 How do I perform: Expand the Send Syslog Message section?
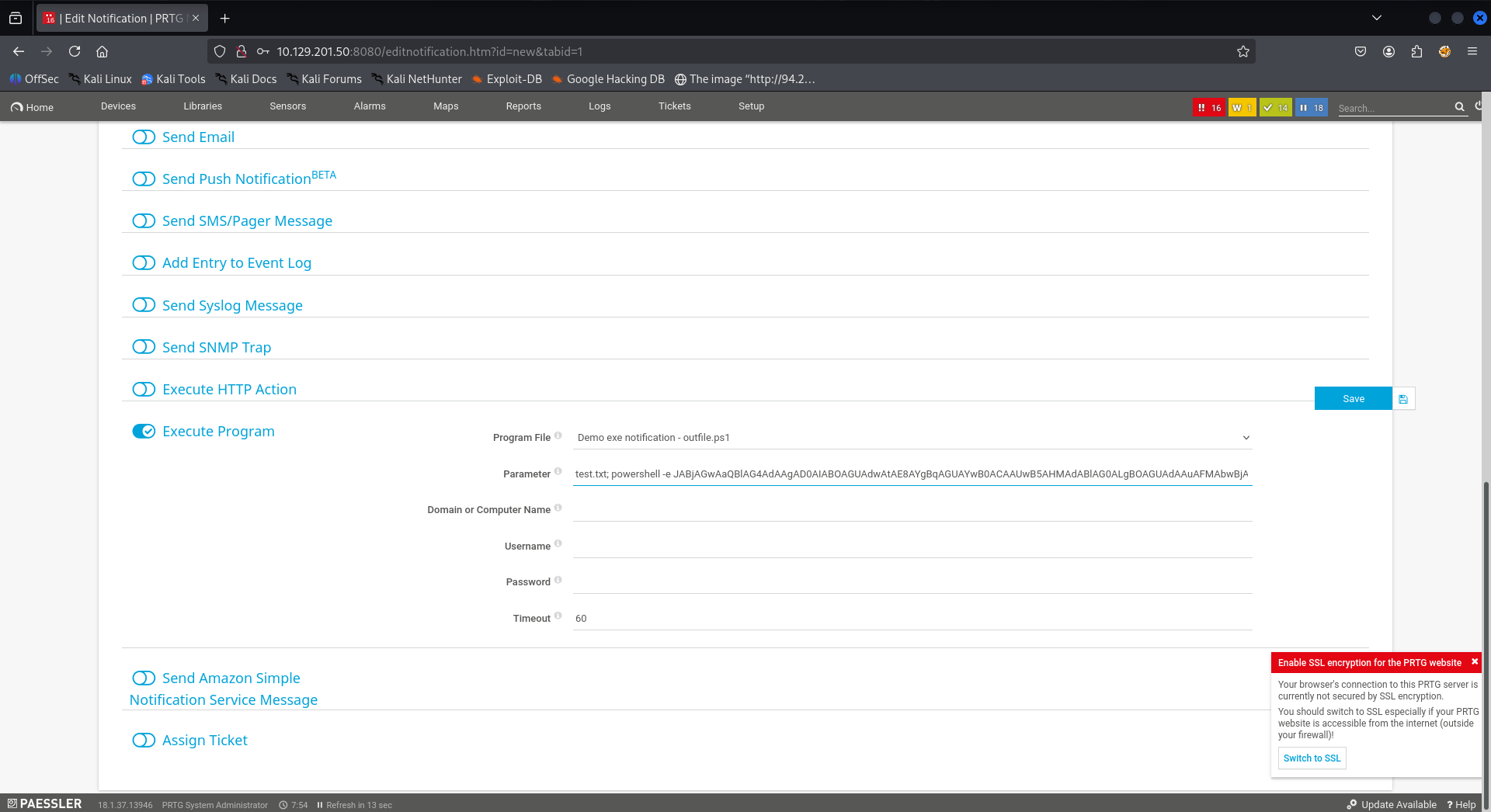coord(232,306)
